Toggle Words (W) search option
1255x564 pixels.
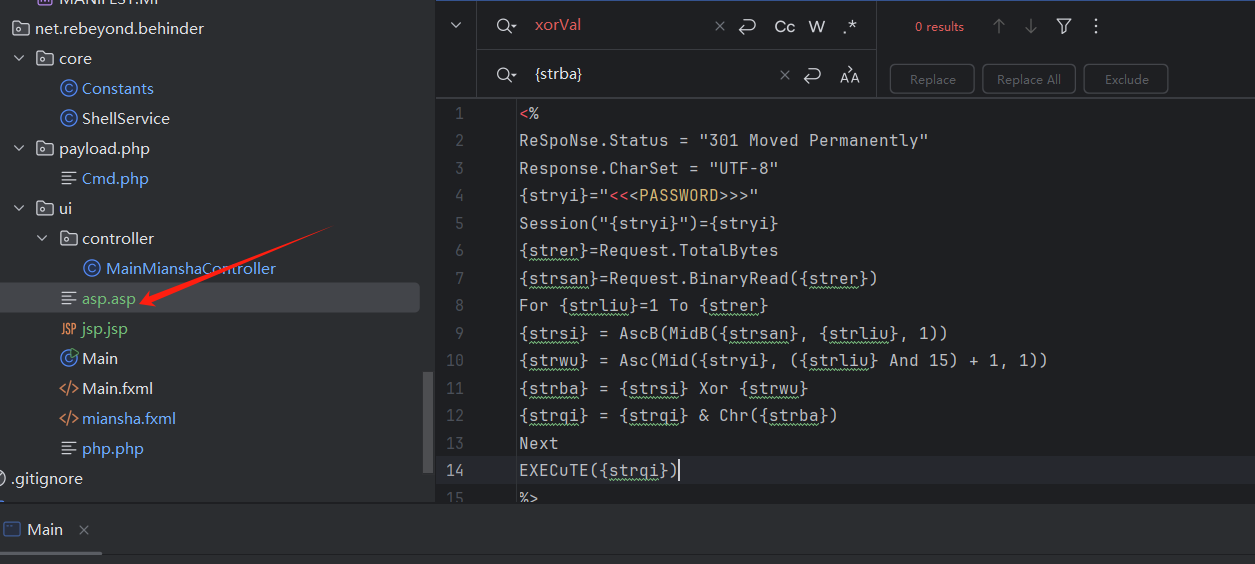pos(817,27)
